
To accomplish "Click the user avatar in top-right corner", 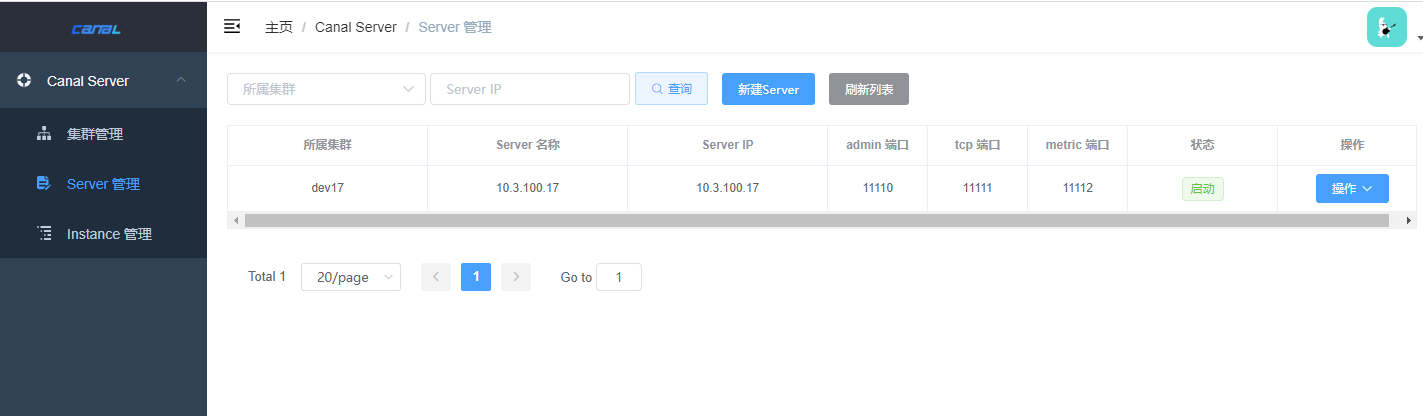I will click(1387, 27).
